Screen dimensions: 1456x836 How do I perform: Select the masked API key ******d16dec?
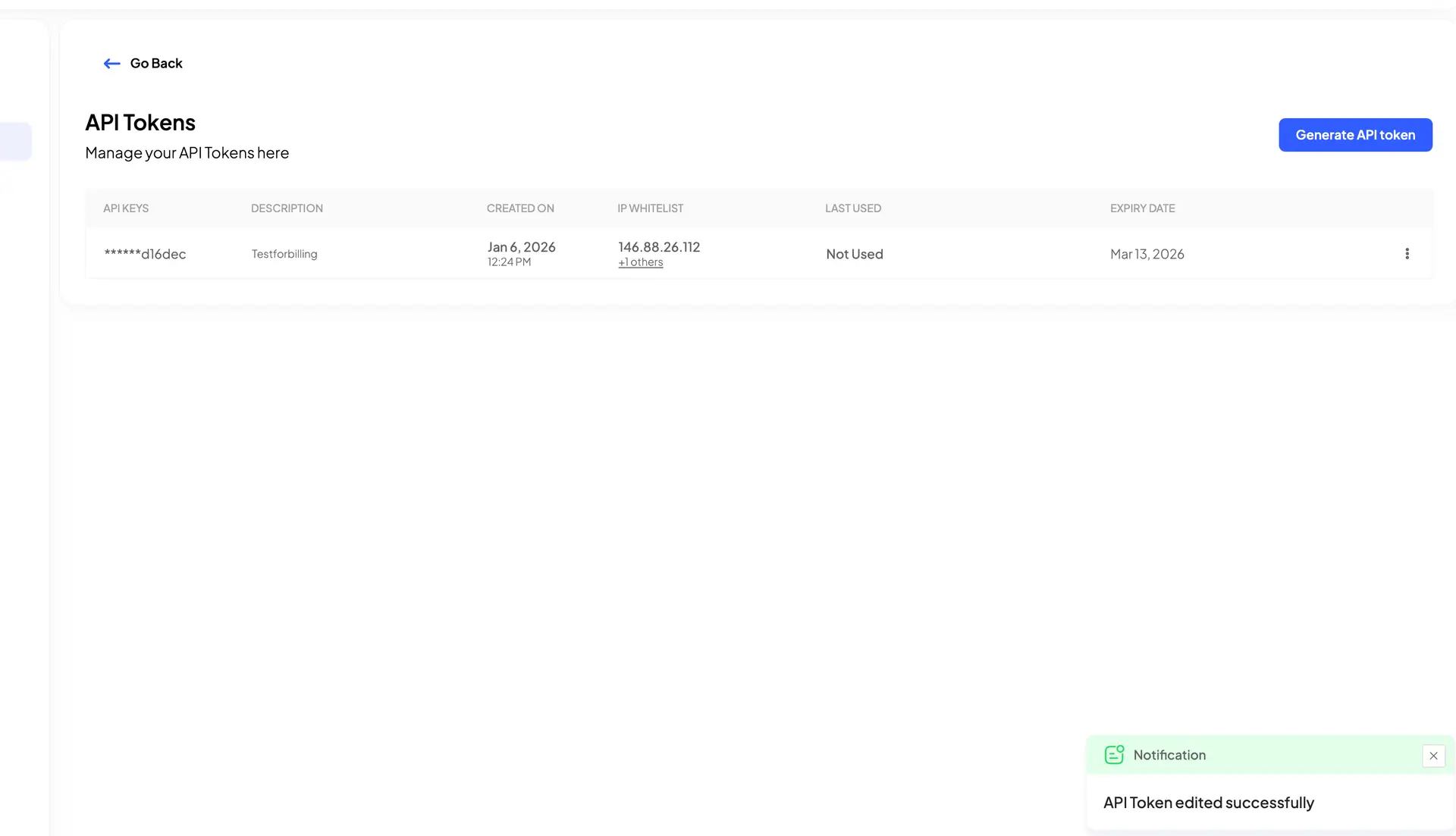point(145,254)
